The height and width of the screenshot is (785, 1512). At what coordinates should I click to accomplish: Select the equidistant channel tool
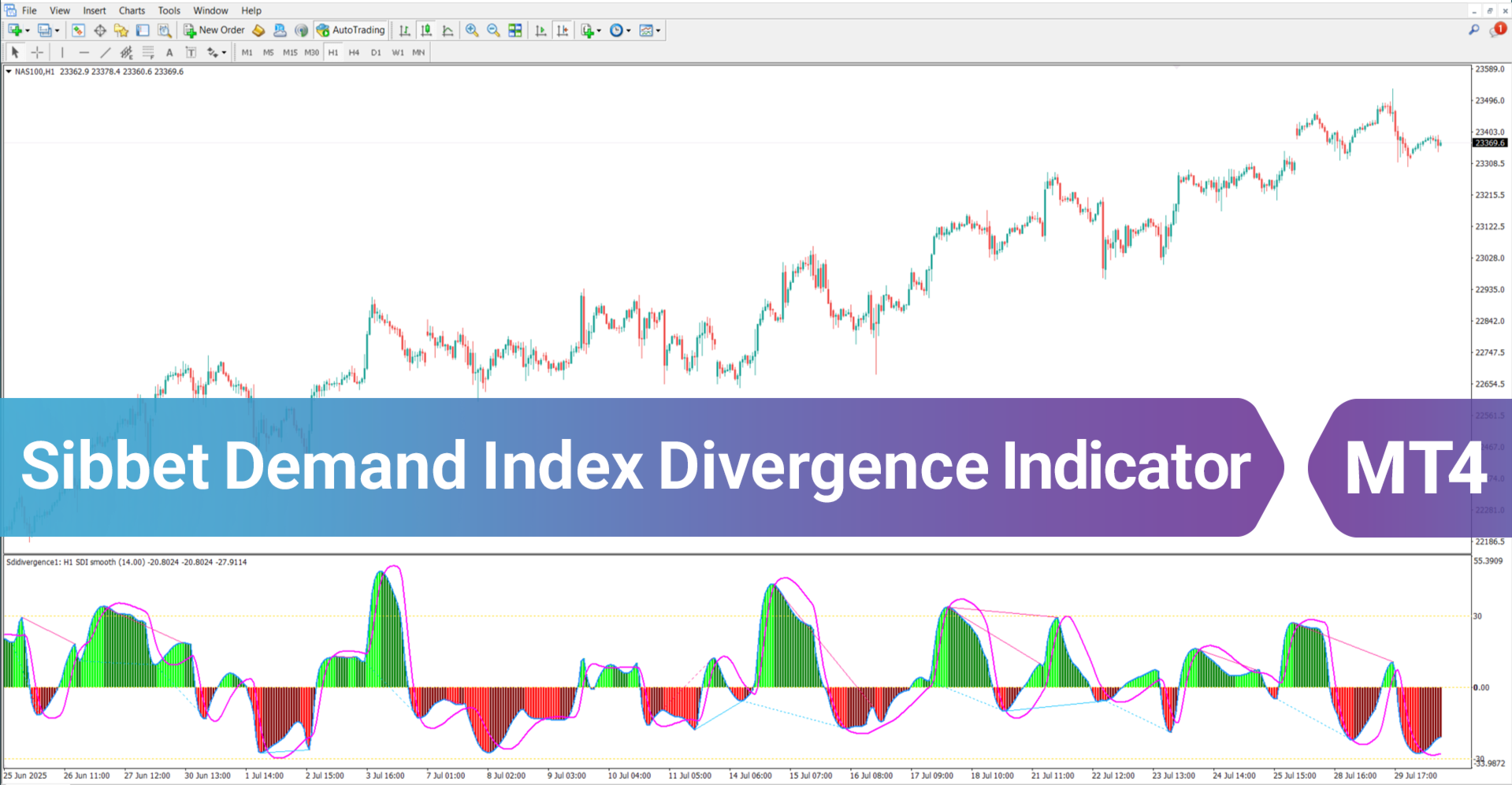coord(126,53)
